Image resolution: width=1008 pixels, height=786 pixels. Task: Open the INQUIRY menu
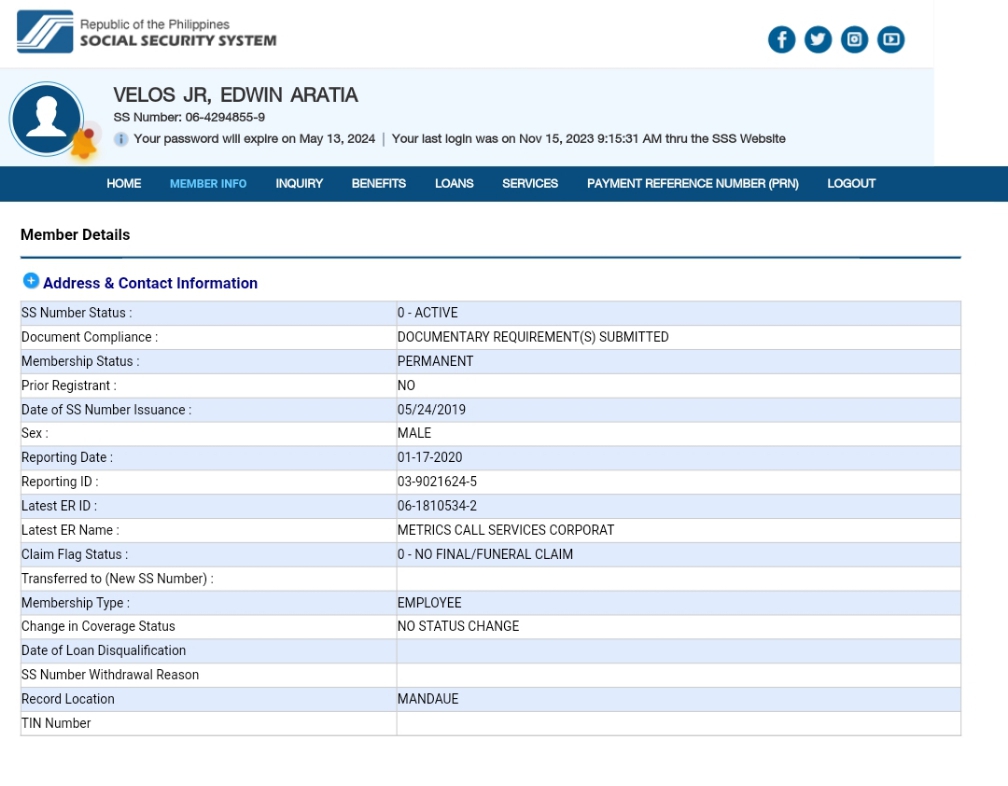(x=299, y=184)
